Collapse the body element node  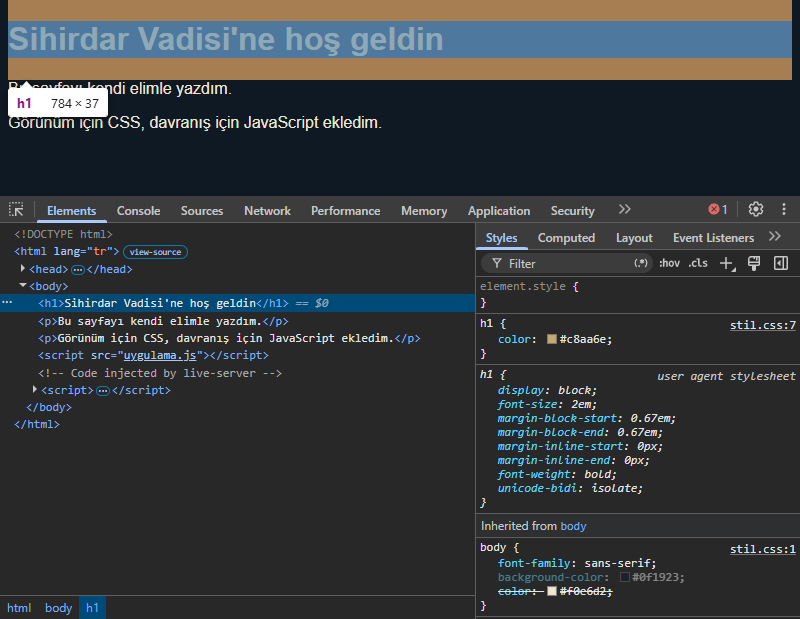(22, 286)
